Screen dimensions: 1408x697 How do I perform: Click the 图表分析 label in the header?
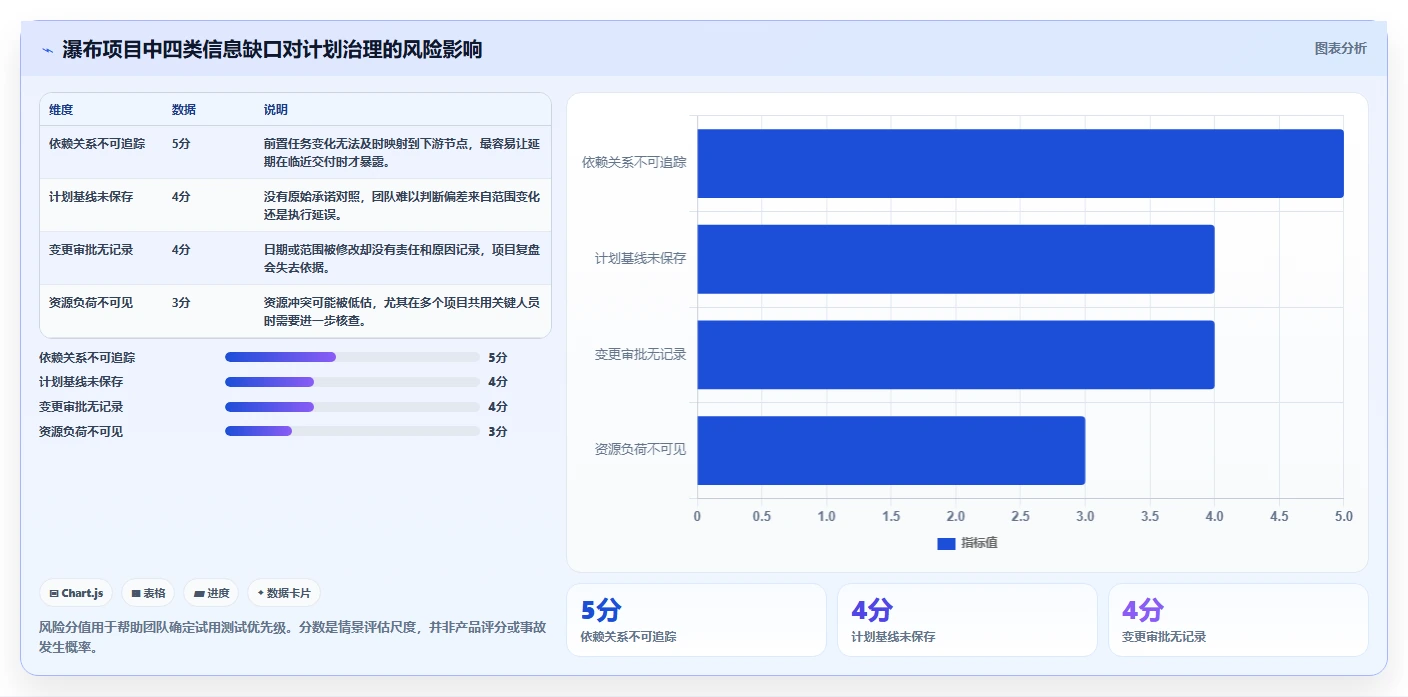[1340, 48]
